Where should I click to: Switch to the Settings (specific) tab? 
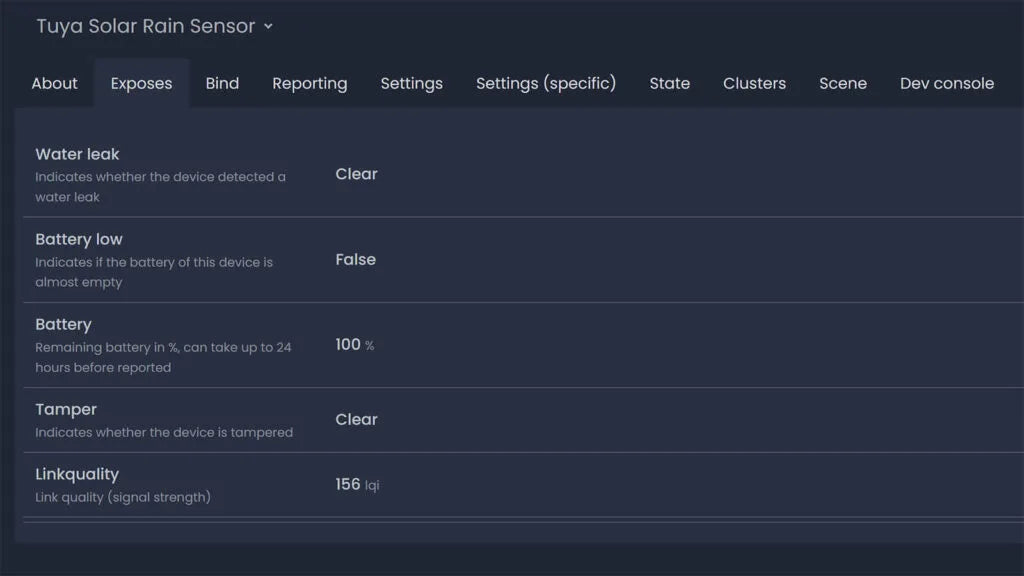[545, 83]
